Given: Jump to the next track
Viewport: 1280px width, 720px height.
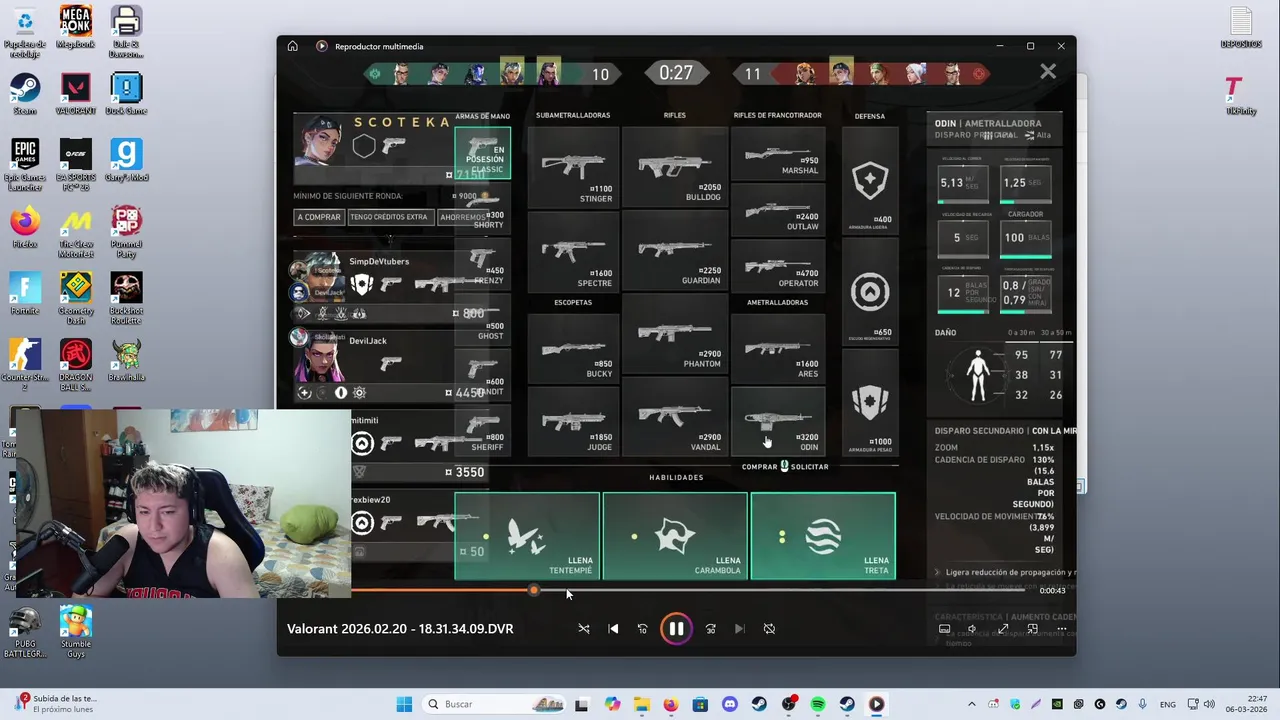Looking at the screenshot, I should pos(739,629).
